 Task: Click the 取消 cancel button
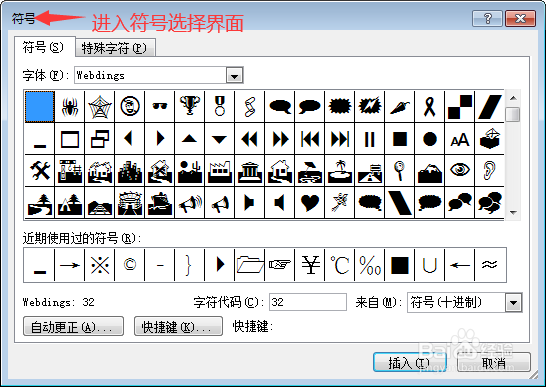494,363
